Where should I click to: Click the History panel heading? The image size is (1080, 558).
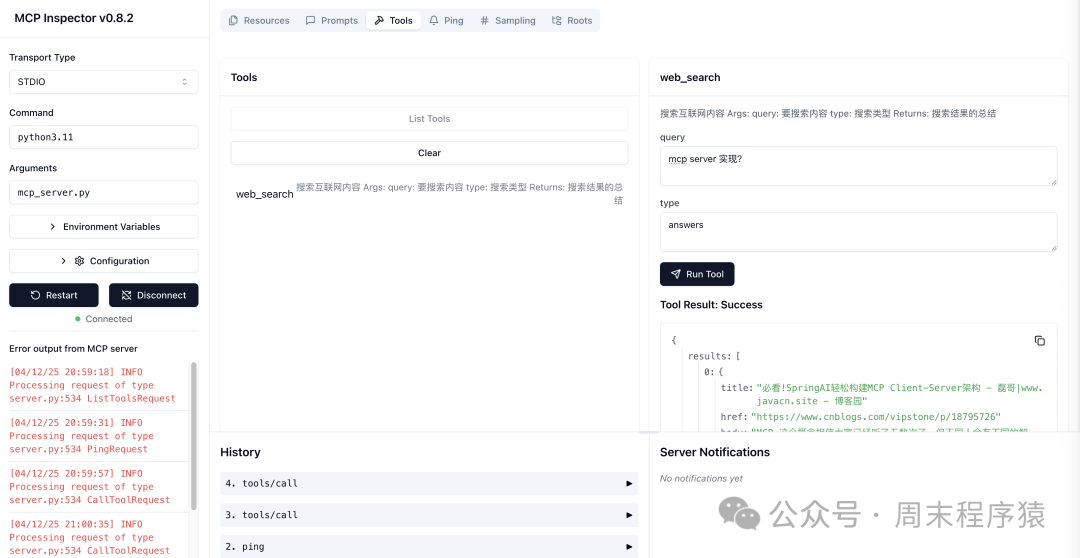point(240,452)
